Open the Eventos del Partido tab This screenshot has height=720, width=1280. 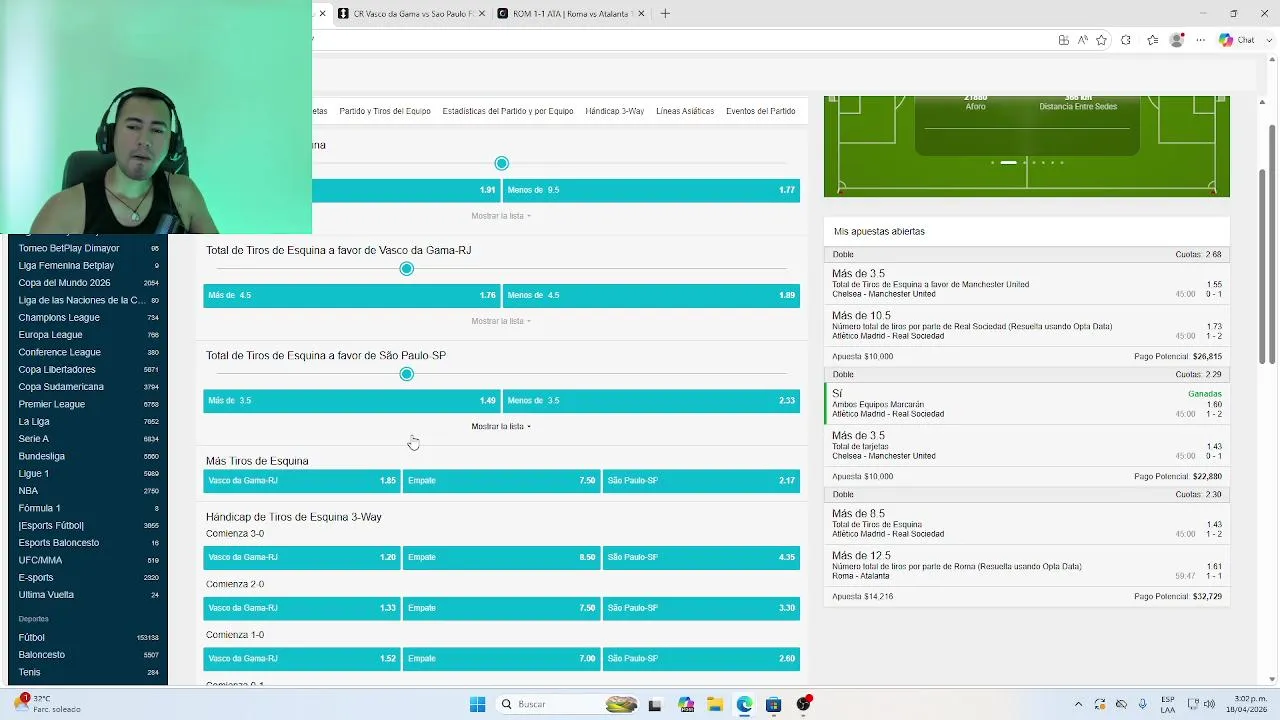click(x=761, y=111)
